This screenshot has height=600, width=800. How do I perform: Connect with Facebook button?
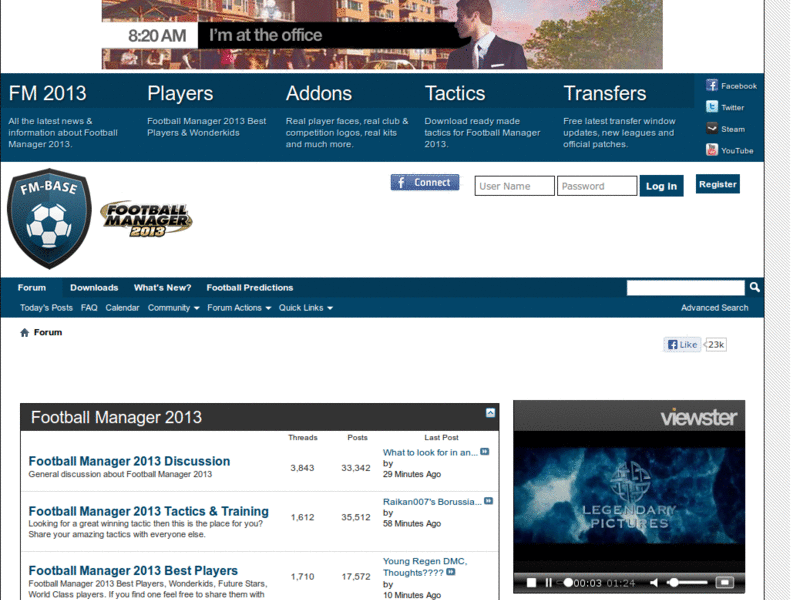[424, 182]
